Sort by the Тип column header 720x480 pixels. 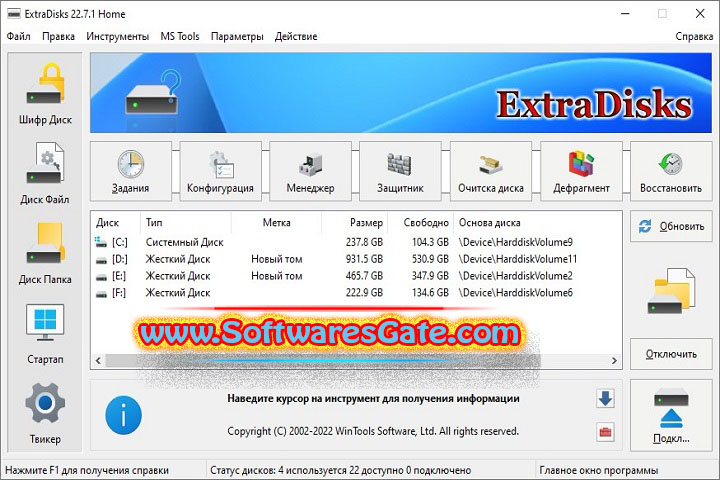pos(186,223)
